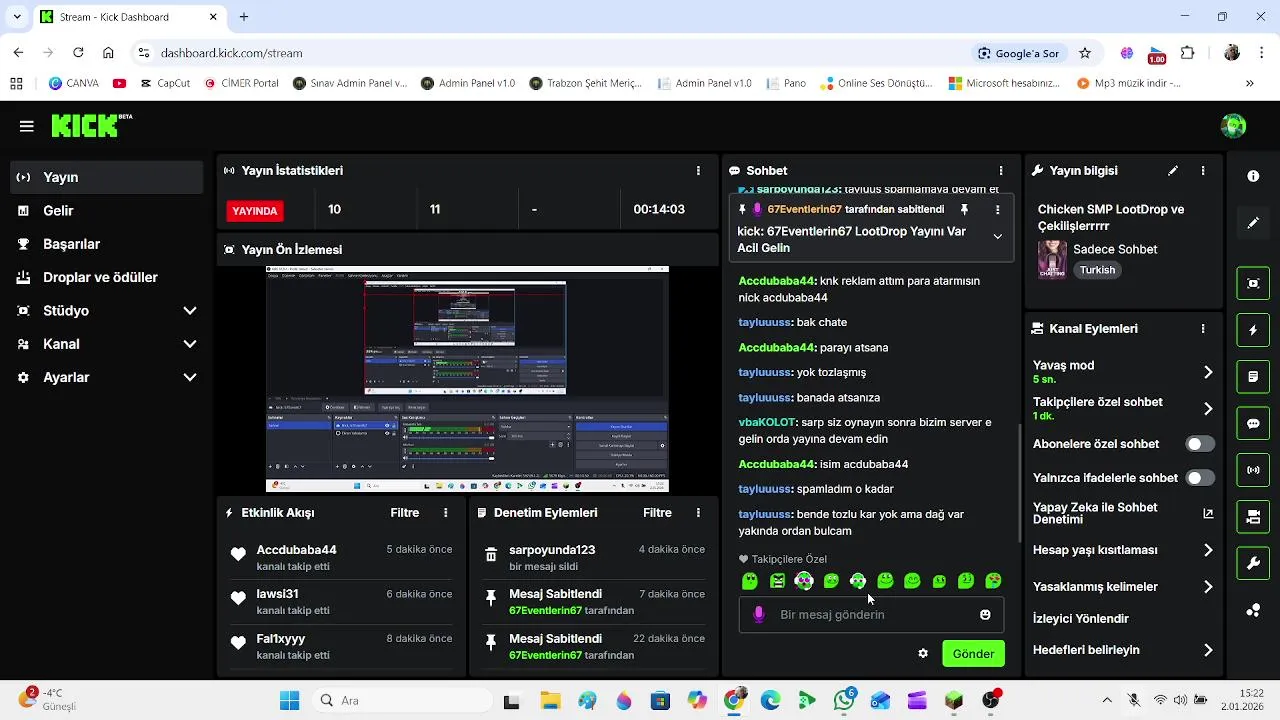Toggle the wrench stream info widget
Screen dimensions: 1280x720
1253,564
